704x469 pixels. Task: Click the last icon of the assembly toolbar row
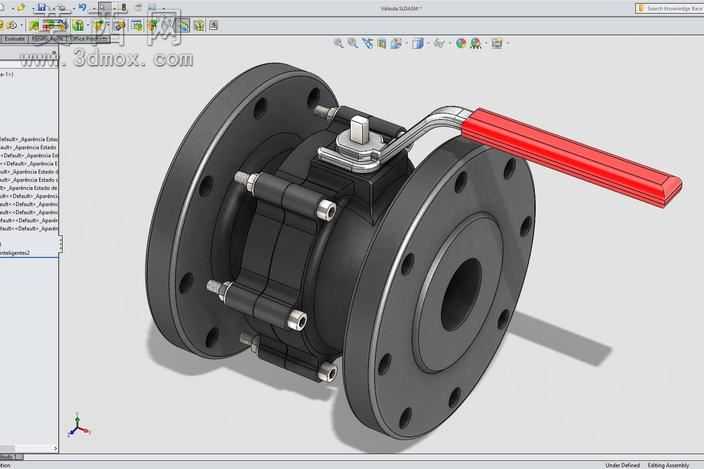pos(214,26)
